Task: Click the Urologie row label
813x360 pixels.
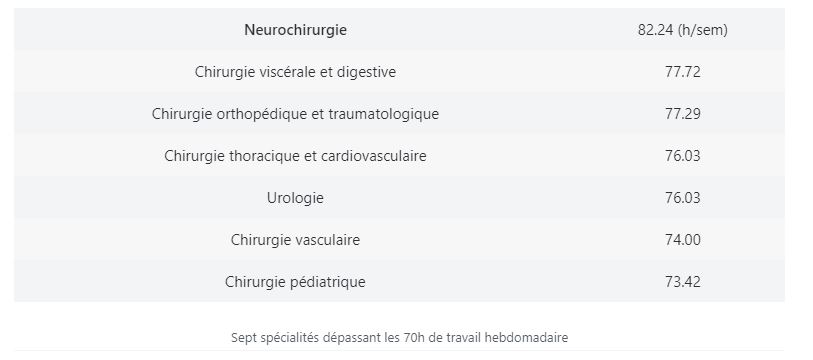Action: click(295, 198)
